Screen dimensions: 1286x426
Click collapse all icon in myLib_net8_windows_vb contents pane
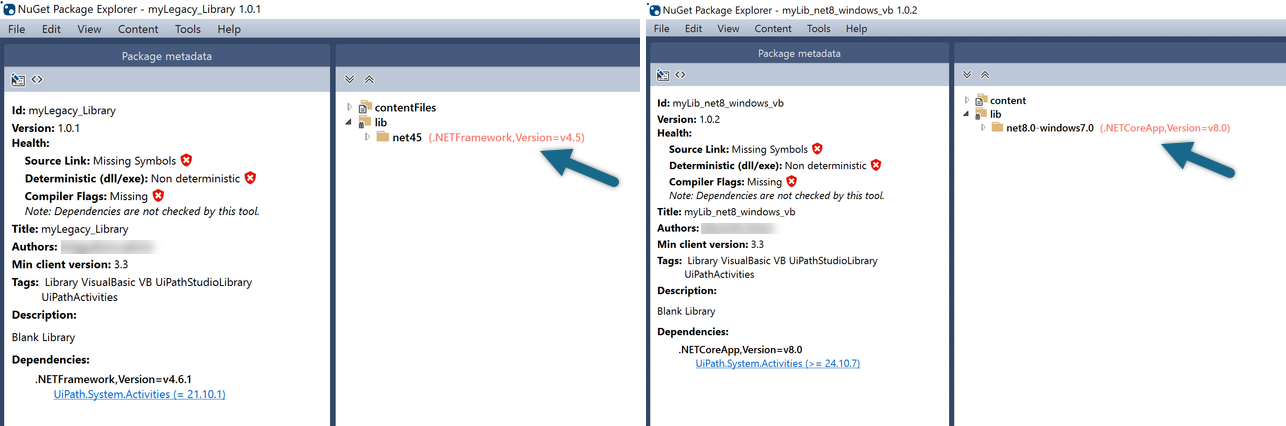pos(985,75)
